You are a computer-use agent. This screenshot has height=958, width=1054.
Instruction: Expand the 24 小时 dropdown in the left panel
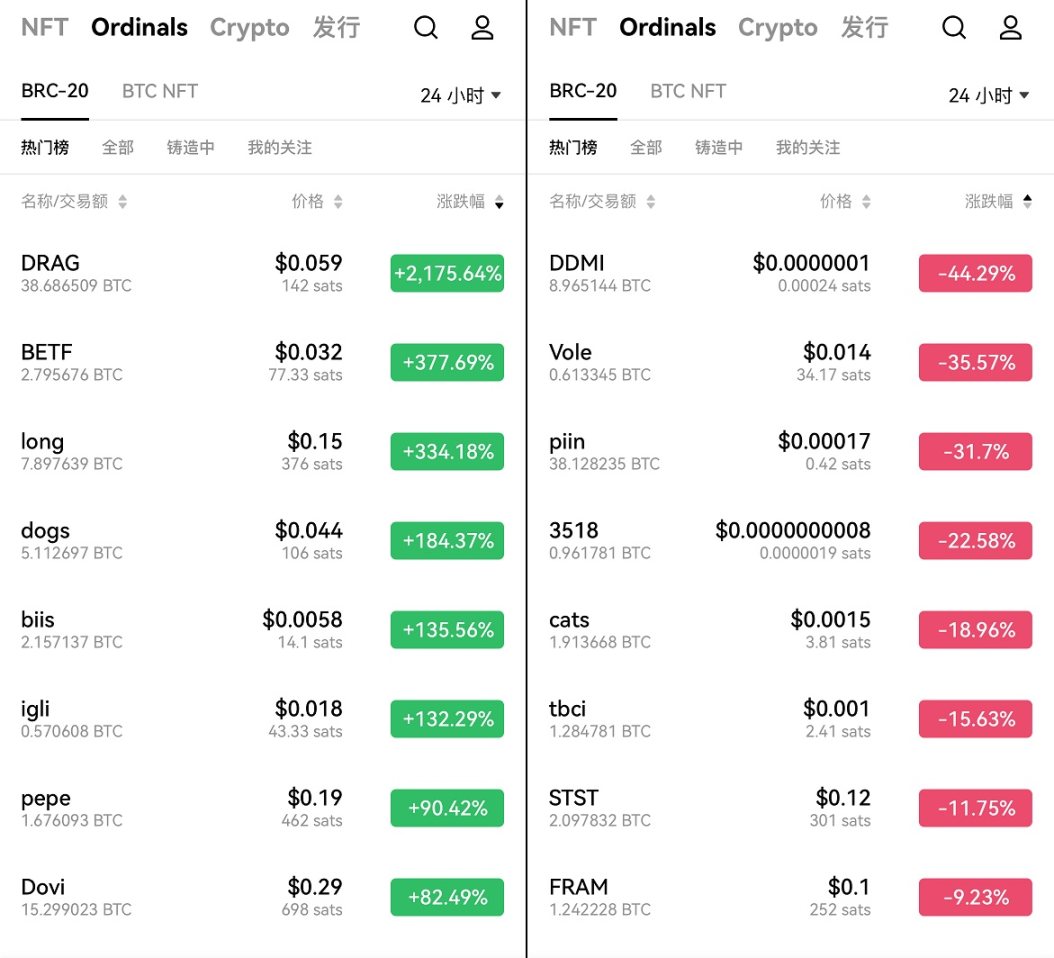(x=461, y=96)
